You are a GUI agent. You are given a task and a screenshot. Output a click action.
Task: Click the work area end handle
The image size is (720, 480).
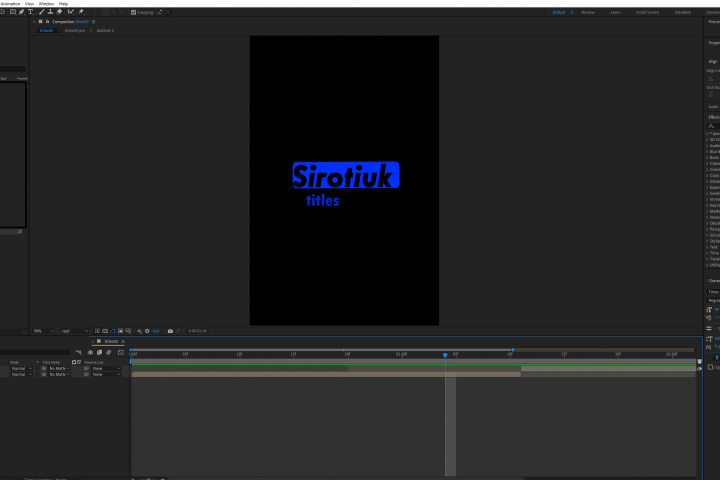(512, 350)
